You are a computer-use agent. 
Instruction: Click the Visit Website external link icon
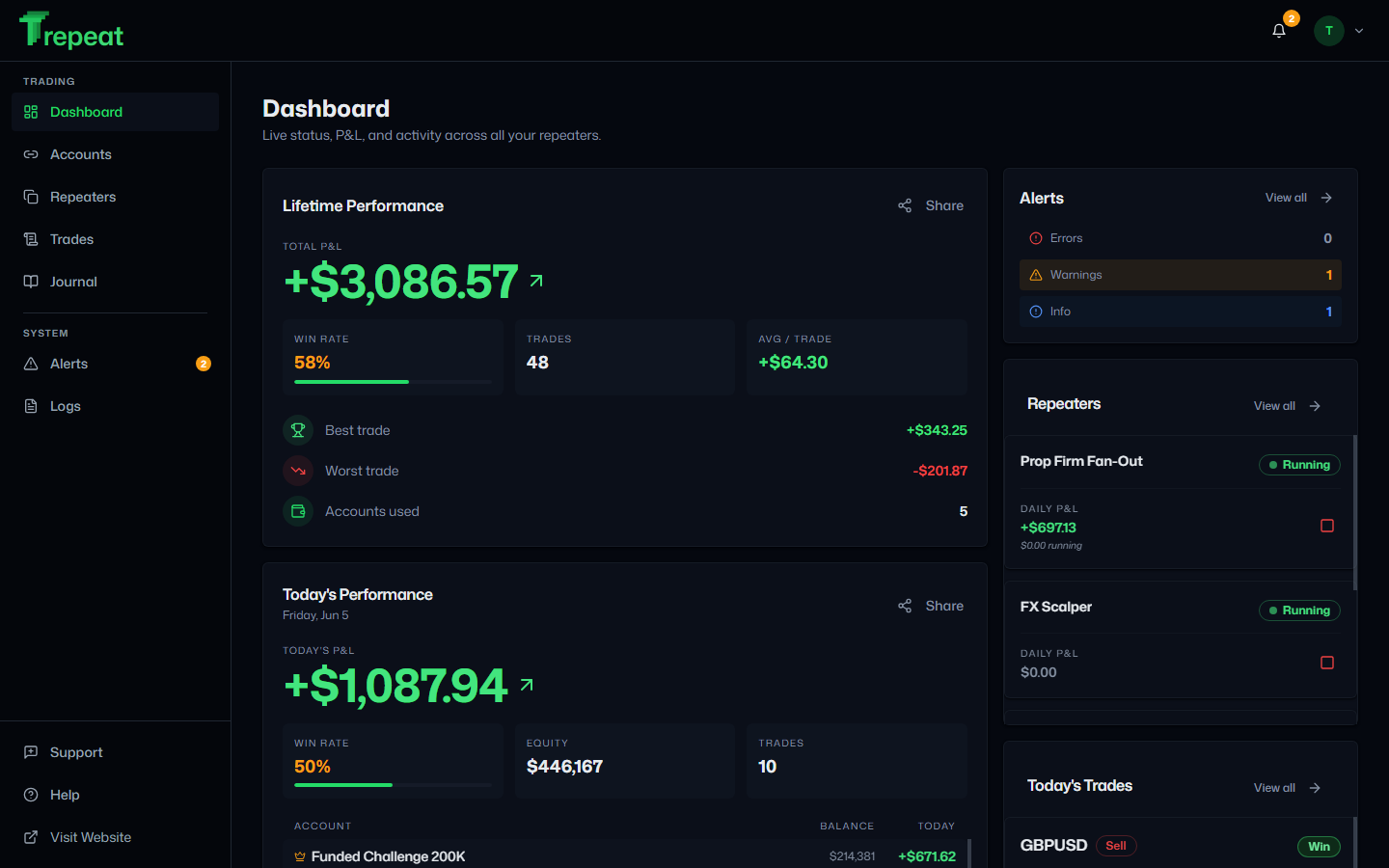point(31,837)
